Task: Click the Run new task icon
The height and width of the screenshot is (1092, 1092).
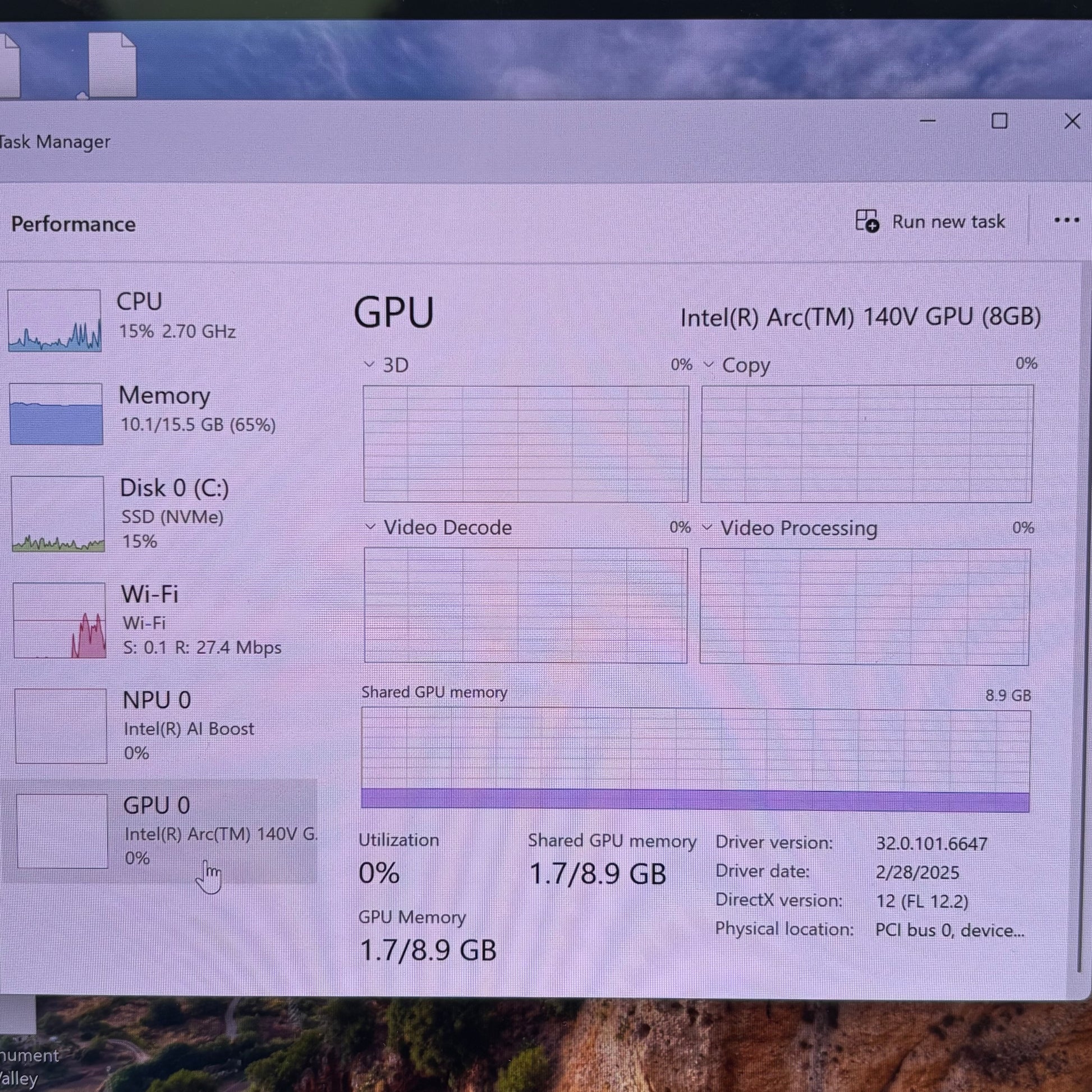Action: 866,221
